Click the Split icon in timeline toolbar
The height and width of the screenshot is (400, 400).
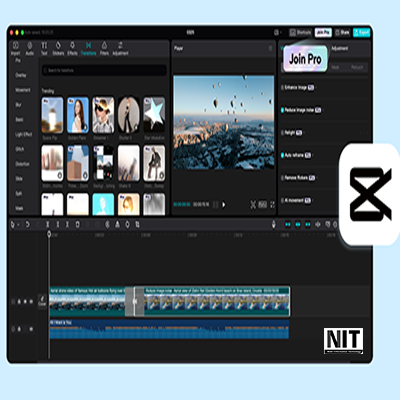[47, 225]
